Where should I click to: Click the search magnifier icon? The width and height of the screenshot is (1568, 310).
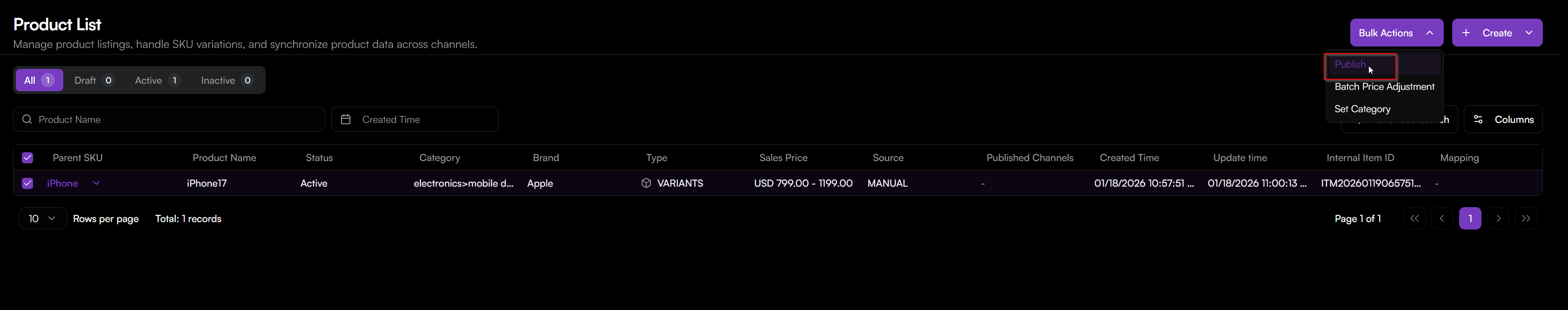[x=27, y=119]
